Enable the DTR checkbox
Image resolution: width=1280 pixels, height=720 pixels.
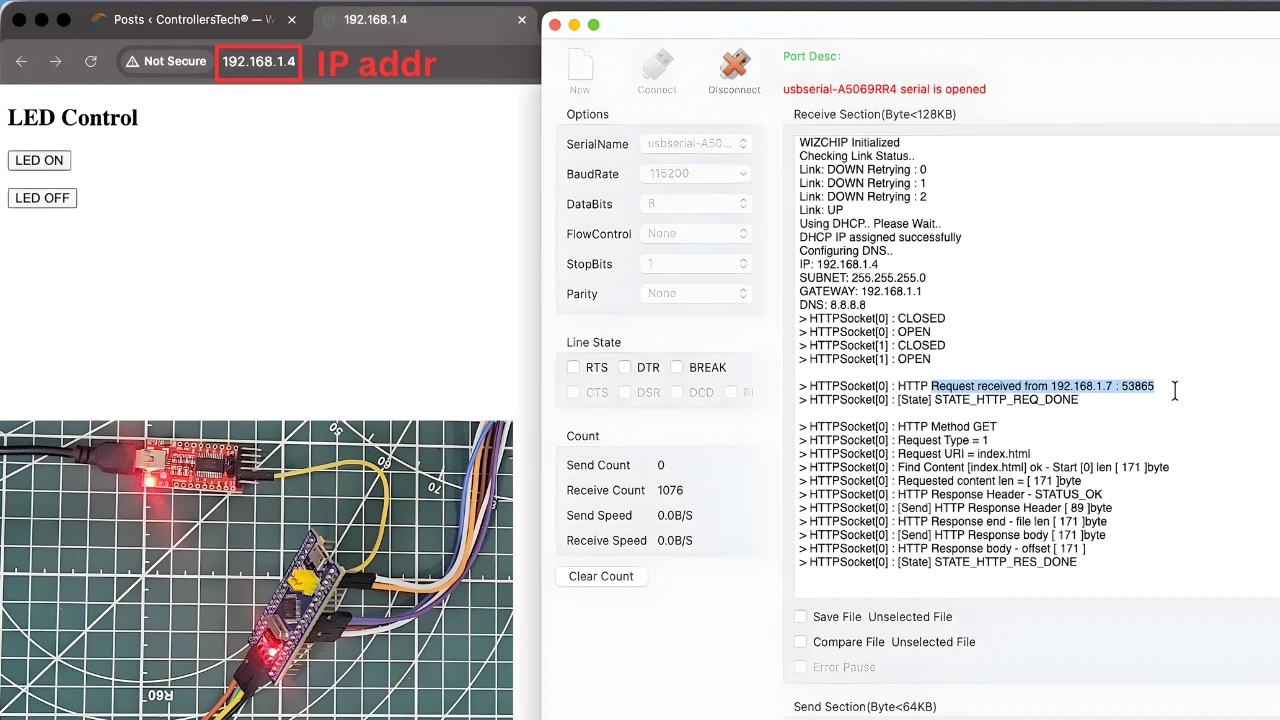(624, 367)
